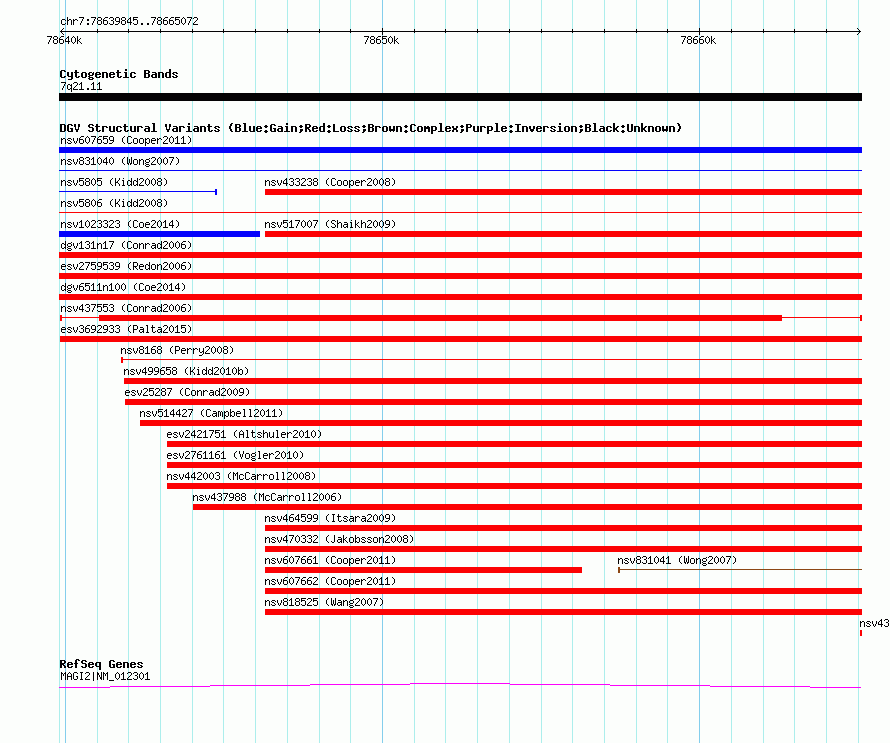Select nsv607662 (Cooper2011) variant label
Screen dimensions: 890x743
[x=330, y=581]
